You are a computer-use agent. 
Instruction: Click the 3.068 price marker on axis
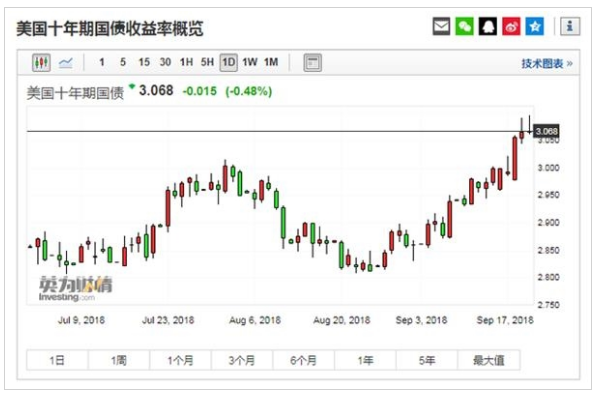(x=546, y=131)
